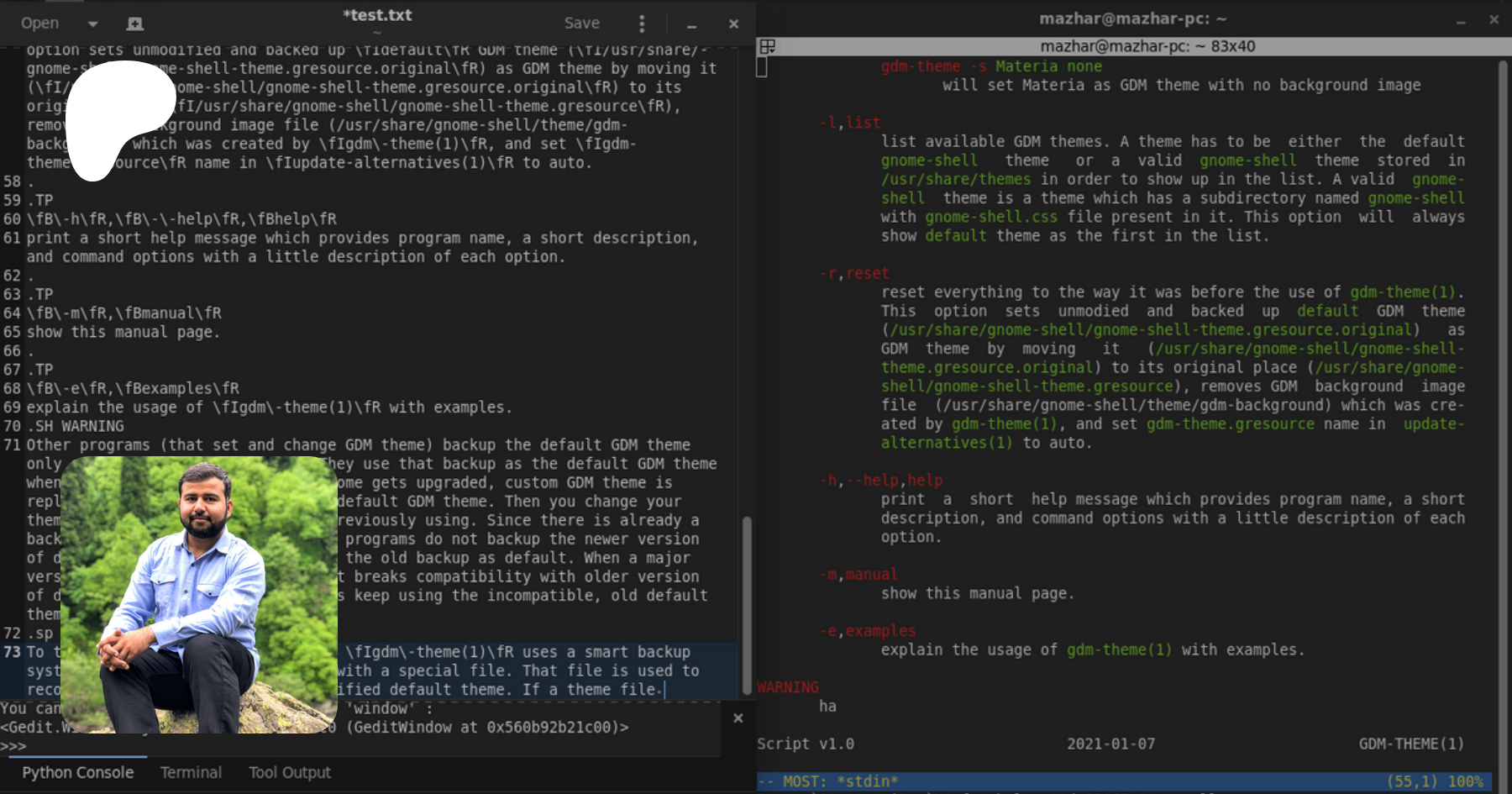The height and width of the screenshot is (794, 1512).
Task: Click the terminal's vertical scrollbar
Action: [x=1502, y=420]
